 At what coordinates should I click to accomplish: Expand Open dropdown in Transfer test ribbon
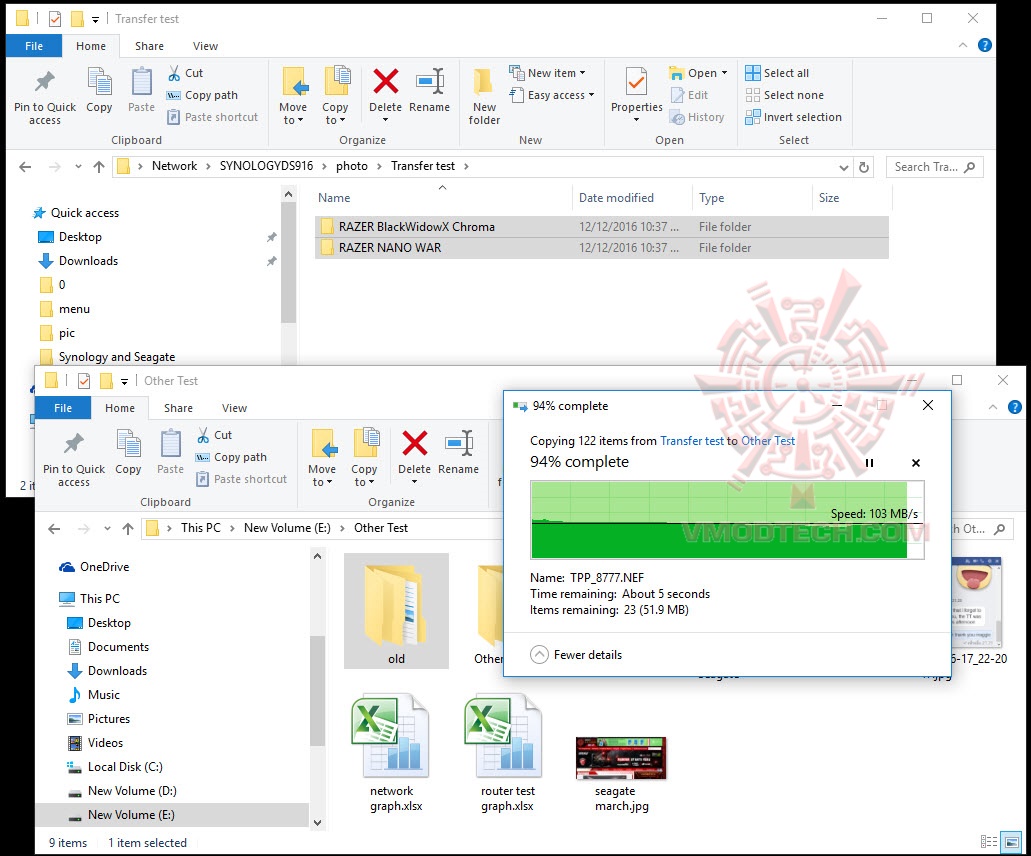[725, 73]
